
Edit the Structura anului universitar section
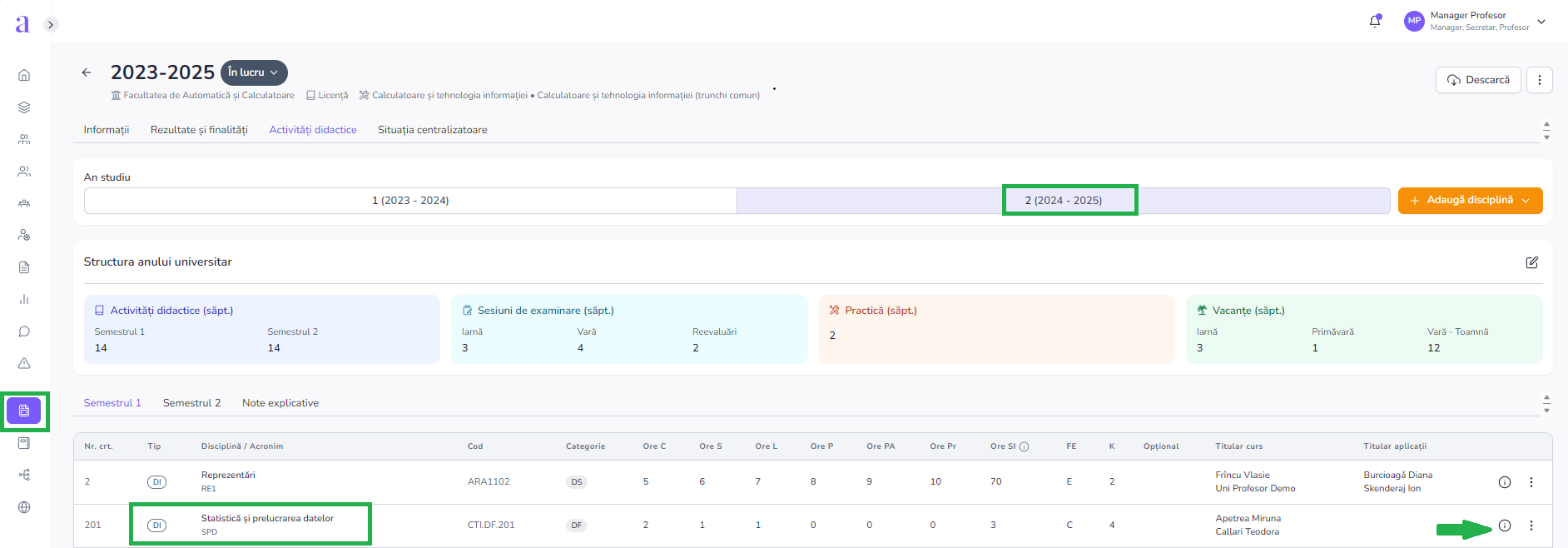tap(1531, 262)
